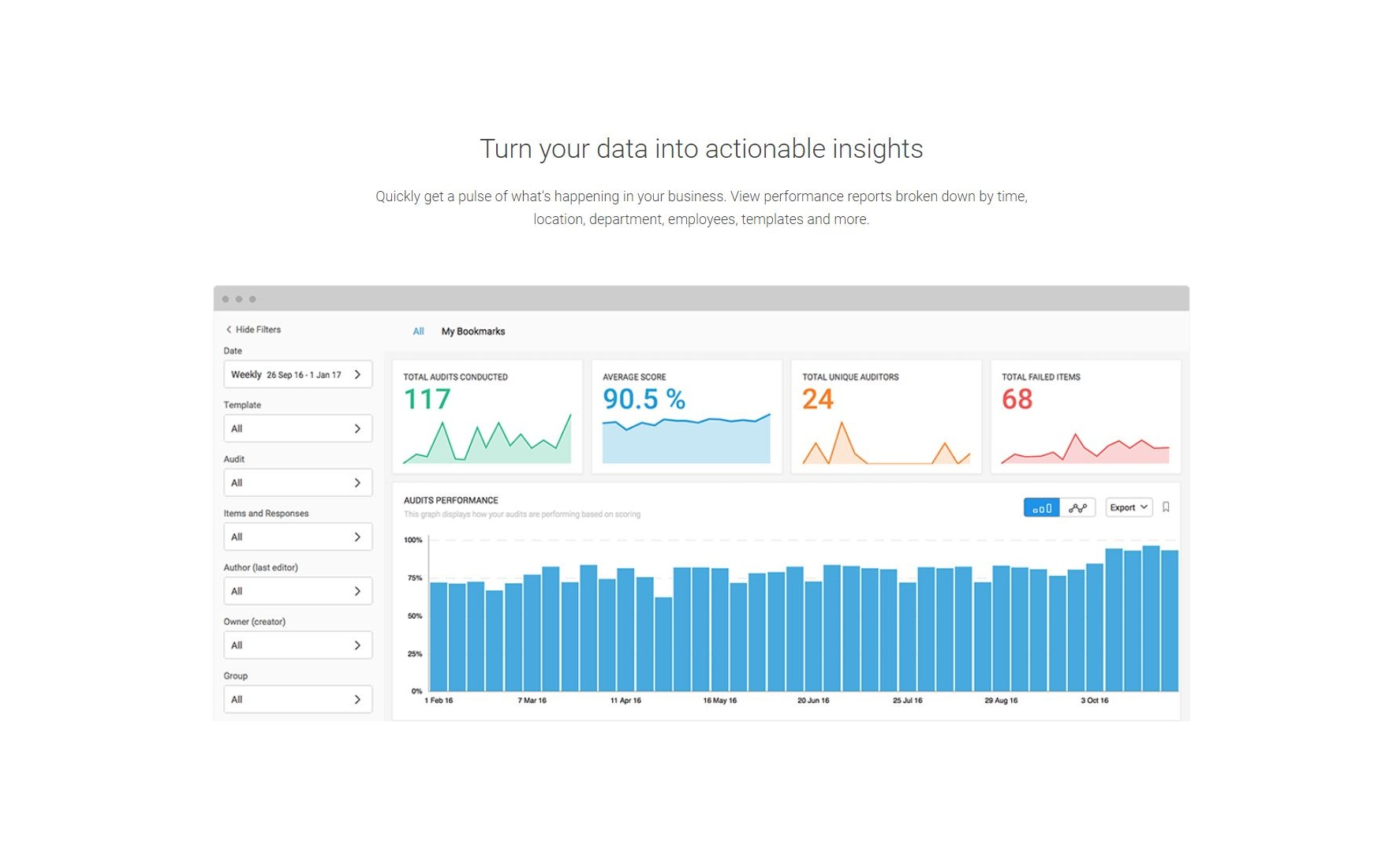Image resolution: width=1400 pixels, height=842 pixels.
Task: Click the '90.5 %' average score value
Action: coord(644,399)
